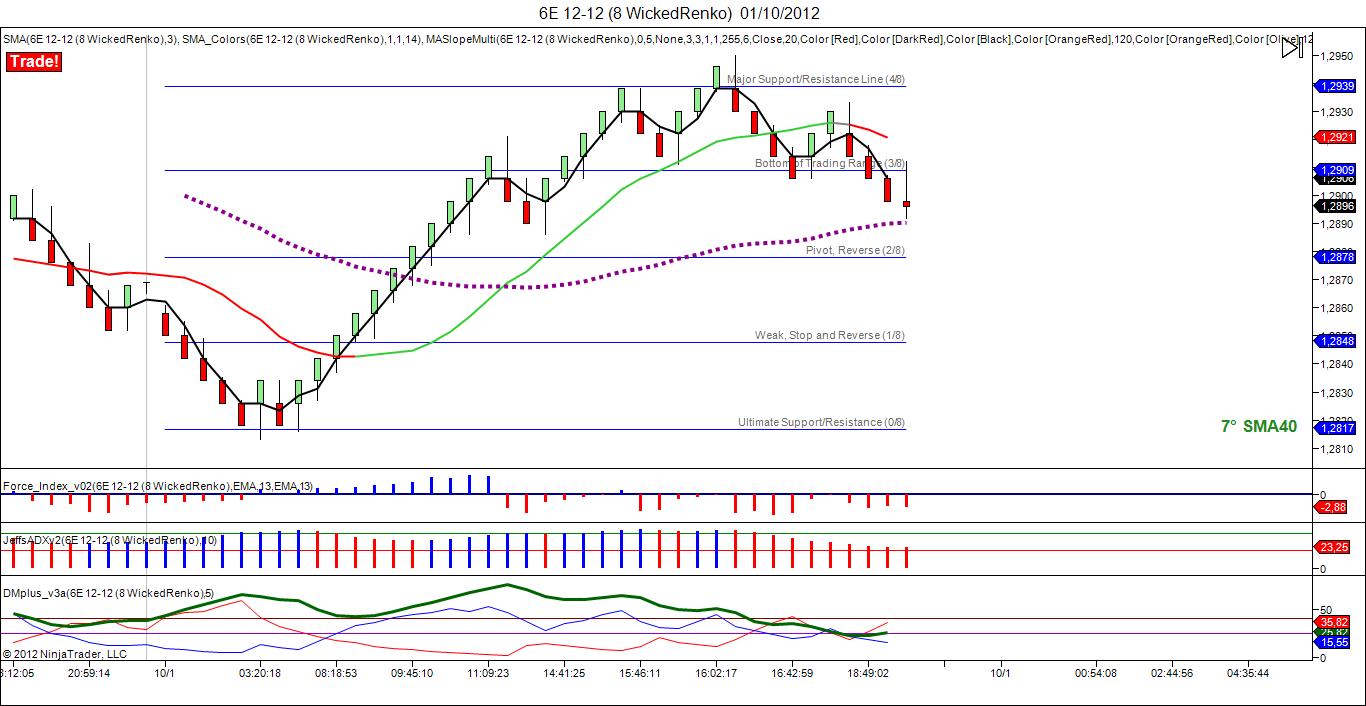Click the scroll-to-latest-bar arrow icon

click(x=1291, y=46)
